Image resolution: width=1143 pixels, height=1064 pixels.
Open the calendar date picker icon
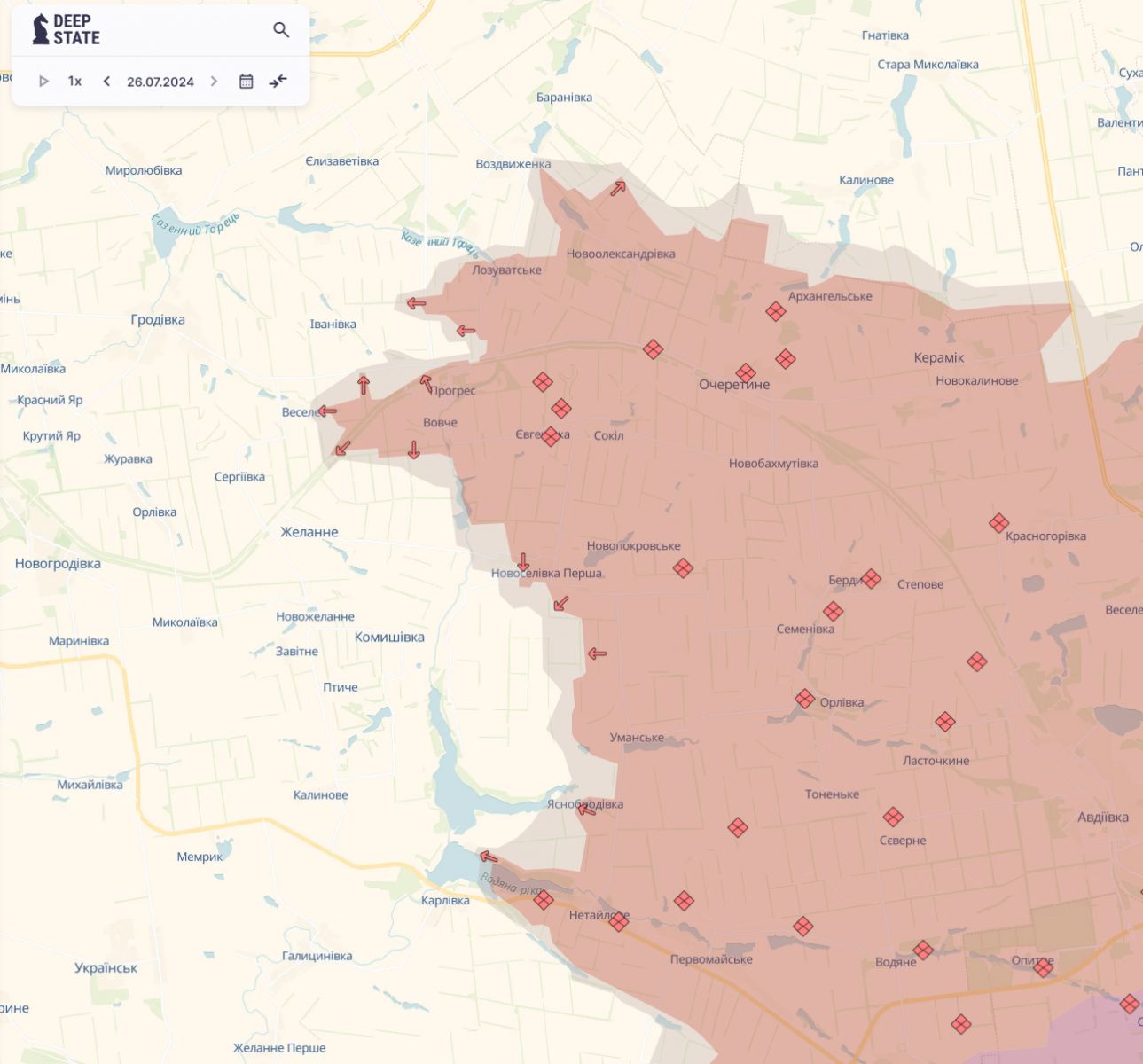point(247,82)
